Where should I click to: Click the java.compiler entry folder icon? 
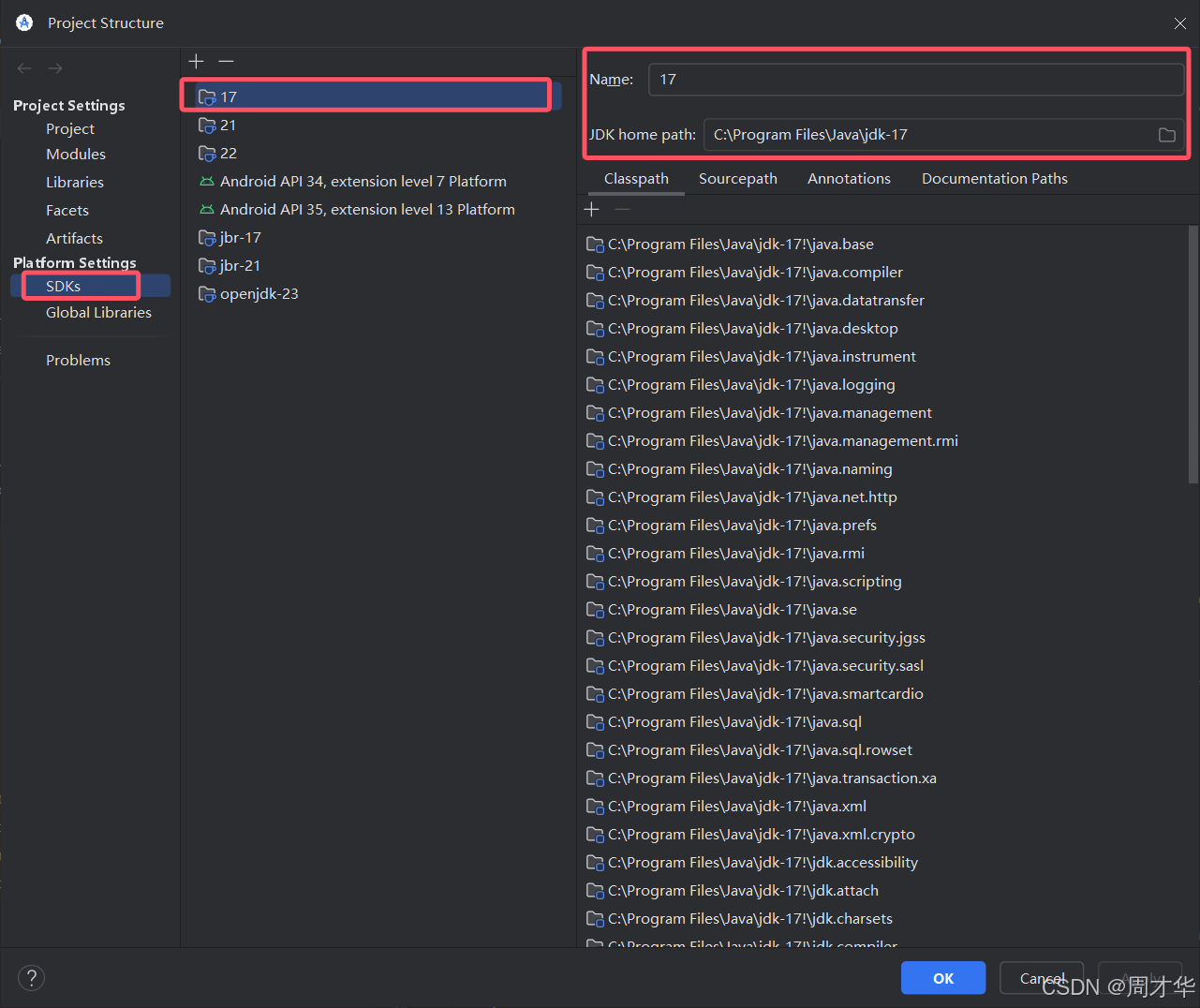point(595,273)
